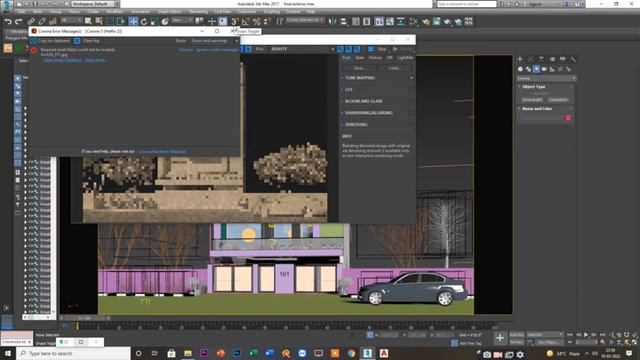Select the Link tool (chain icon)
The width and height of the screenshot is (640, 360).
tap(31, 21)
